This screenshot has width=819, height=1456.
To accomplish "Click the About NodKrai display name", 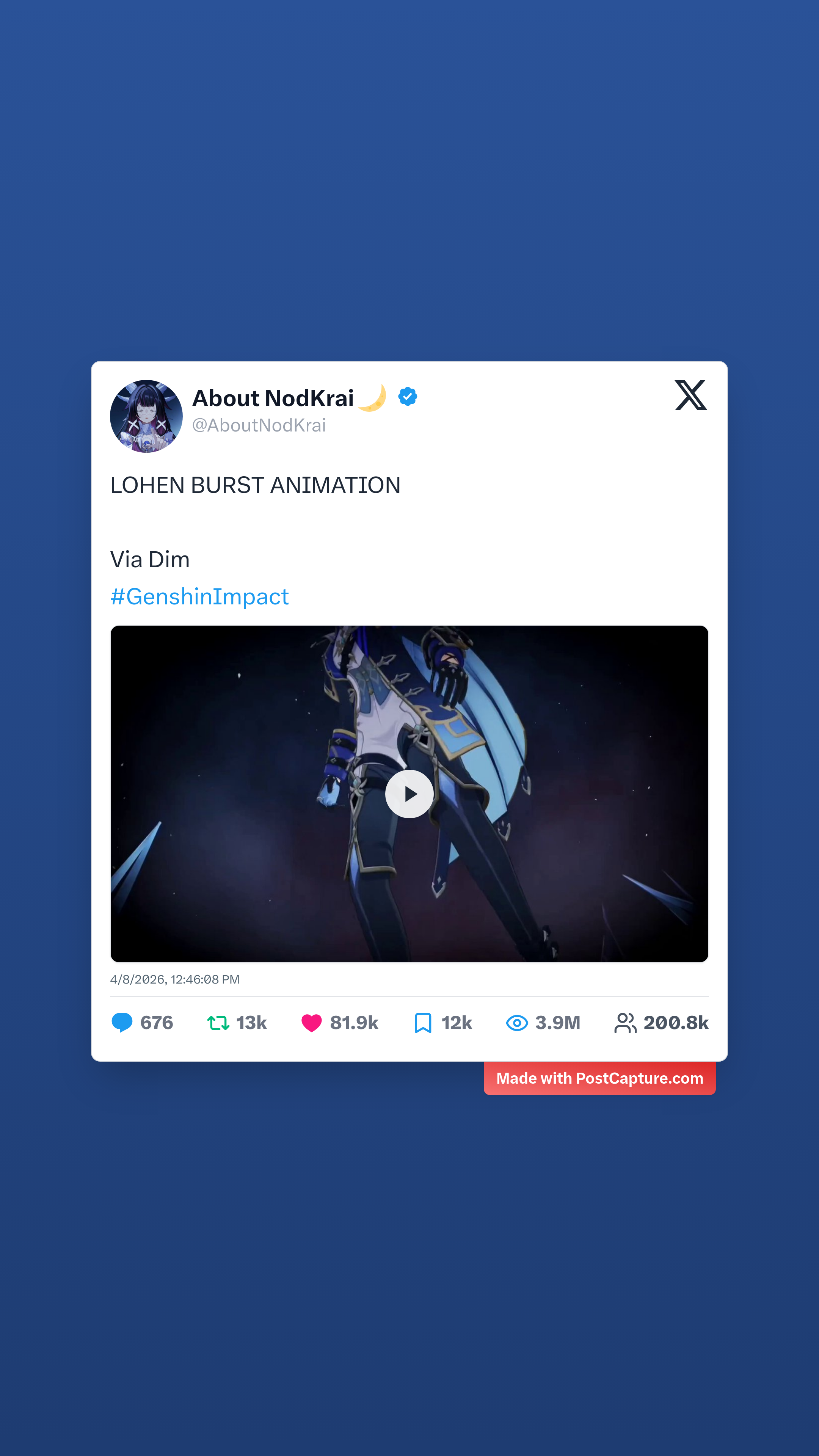I will [x=273, y=398].
